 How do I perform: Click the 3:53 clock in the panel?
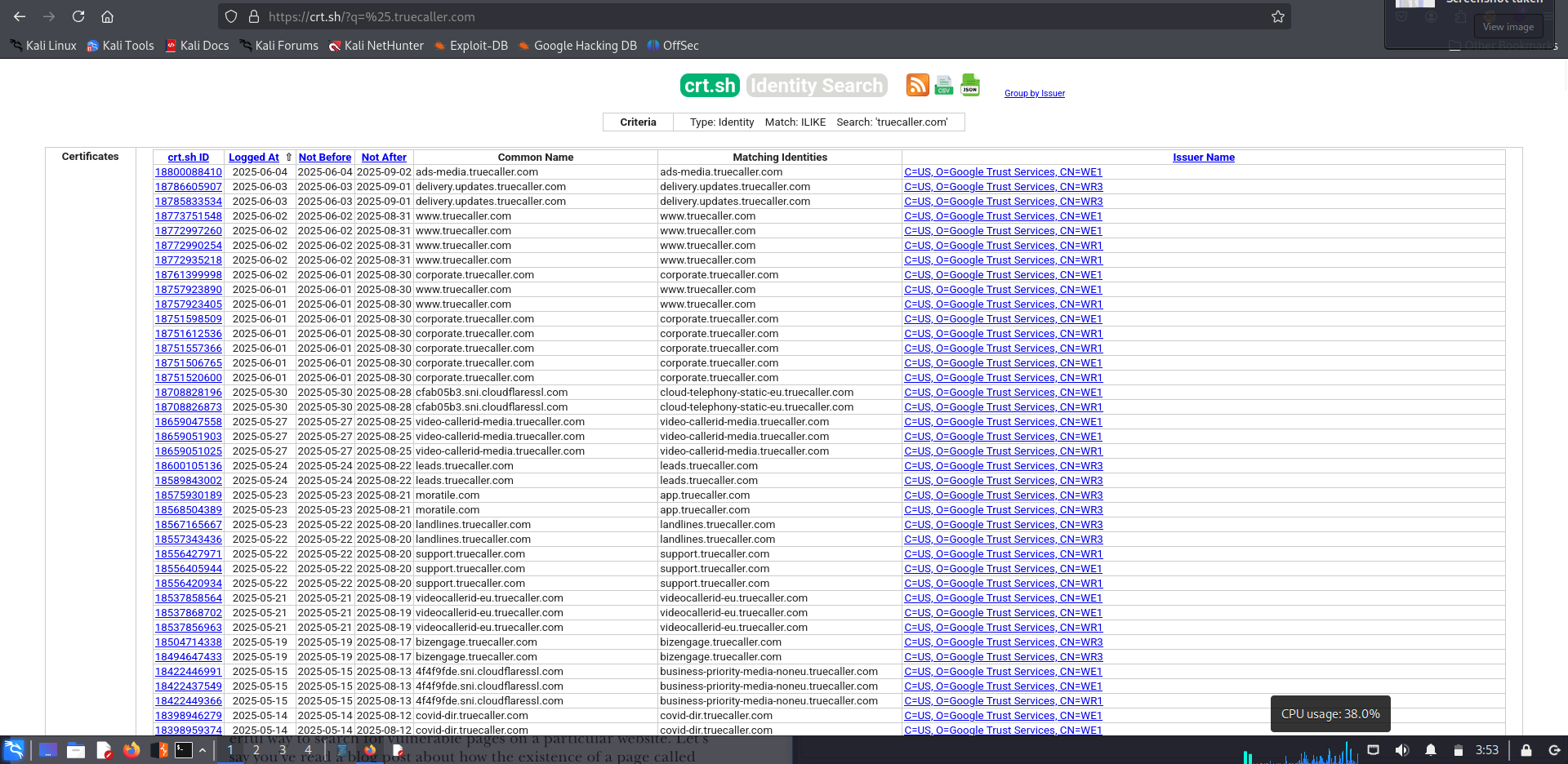point(1487,750)
